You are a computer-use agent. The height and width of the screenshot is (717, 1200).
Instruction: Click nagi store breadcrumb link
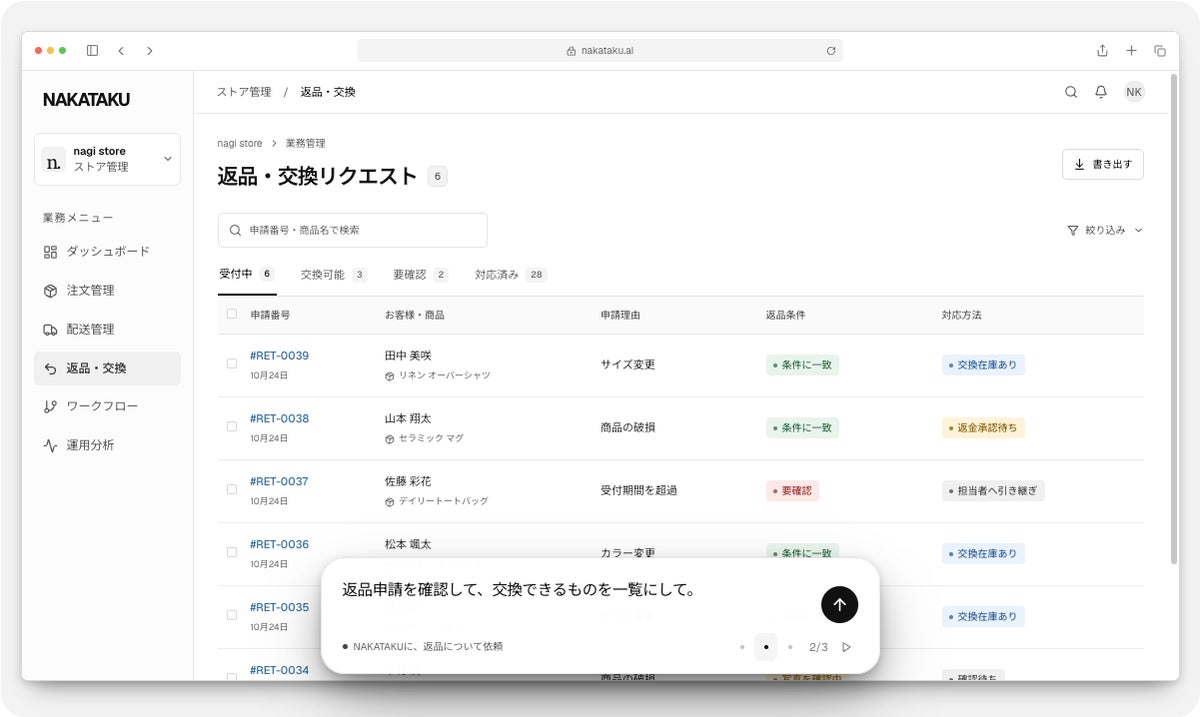[240, 144]
